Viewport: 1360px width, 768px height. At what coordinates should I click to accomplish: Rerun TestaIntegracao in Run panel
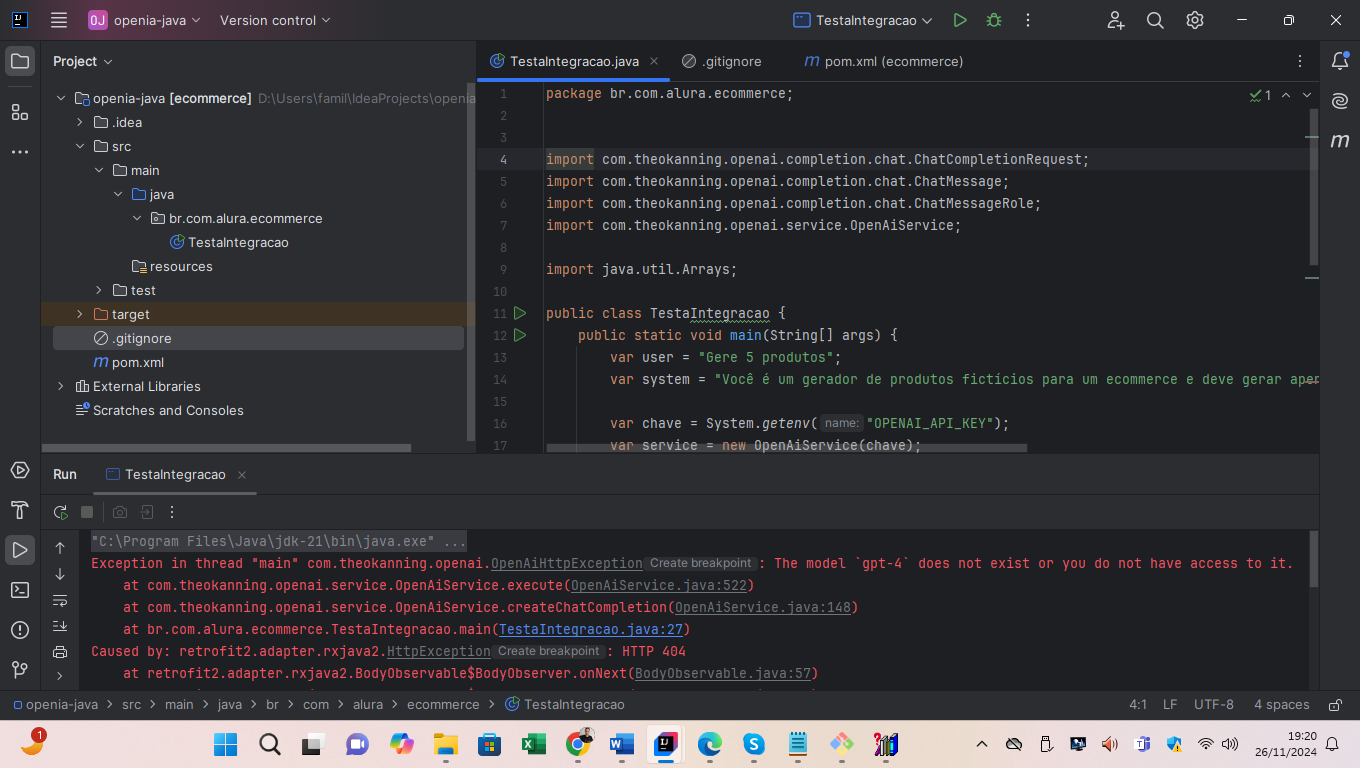coord(61,512)
